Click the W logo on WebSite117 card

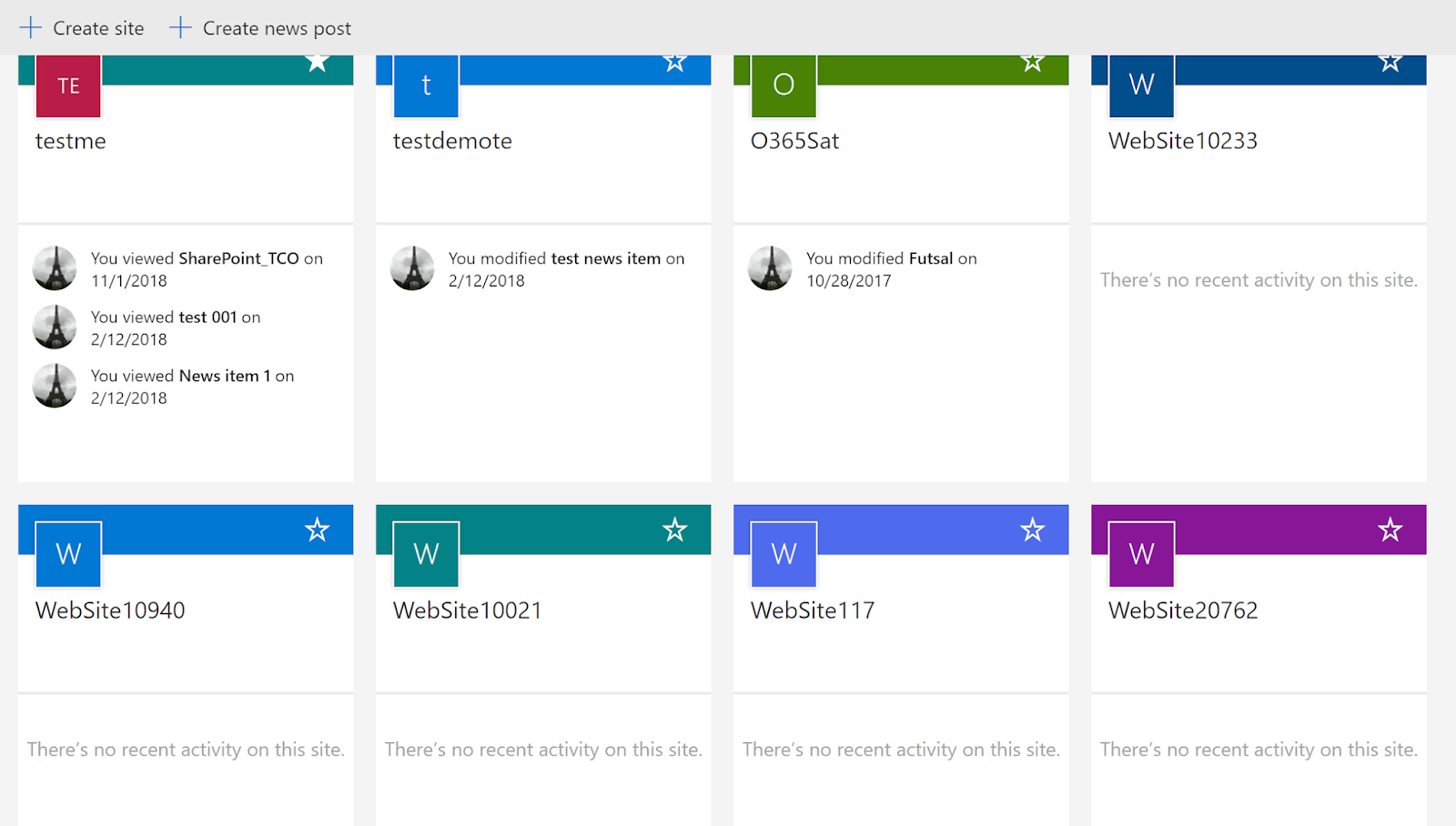pos(782,554)
